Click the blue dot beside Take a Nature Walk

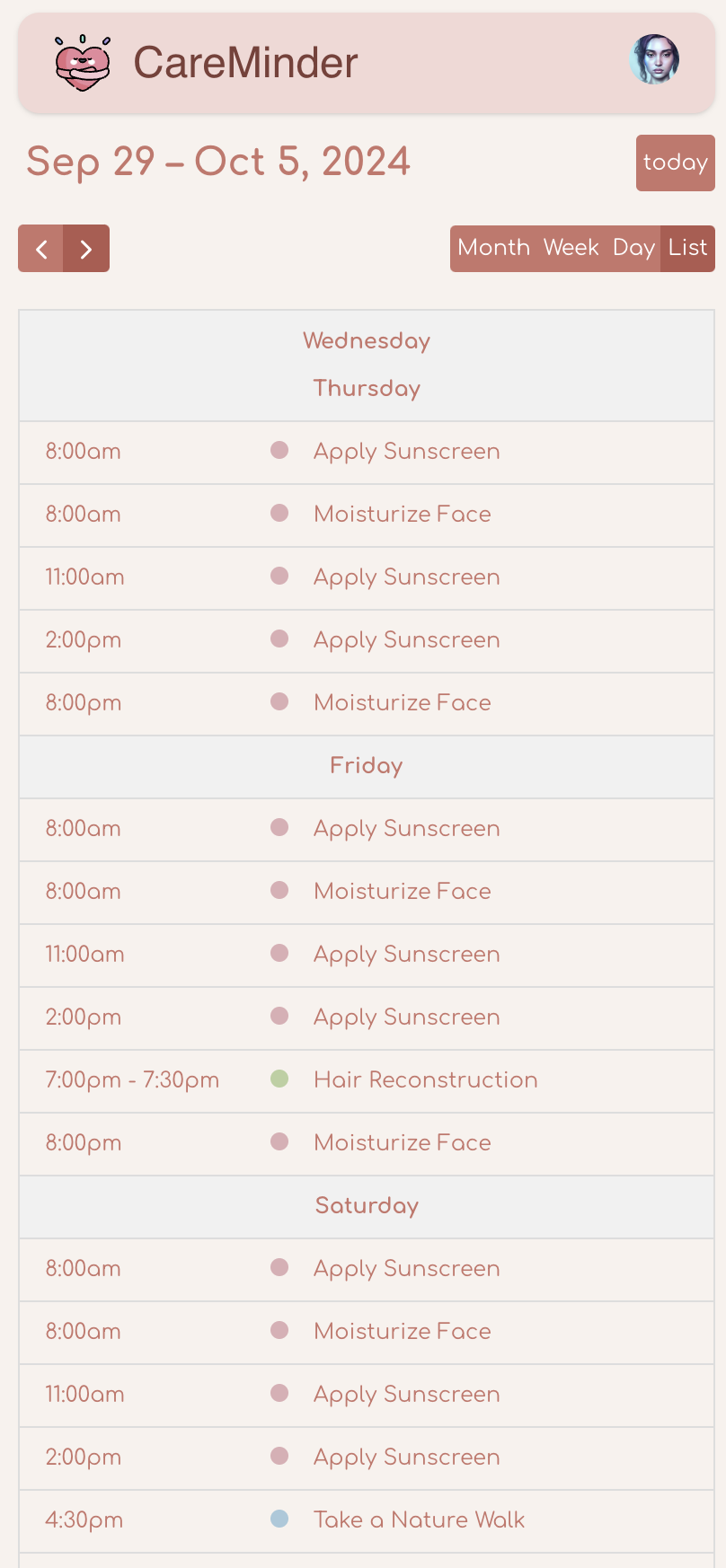pyautogui.click(x=279, y=1519)
